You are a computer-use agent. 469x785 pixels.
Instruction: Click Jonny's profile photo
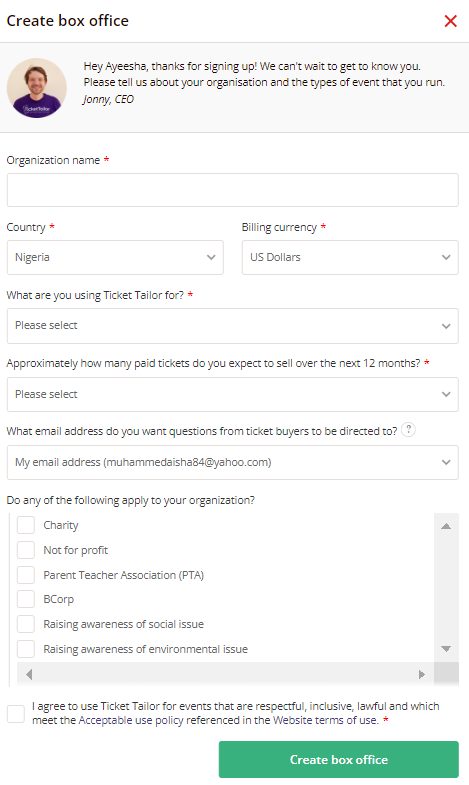click(37, 88)
